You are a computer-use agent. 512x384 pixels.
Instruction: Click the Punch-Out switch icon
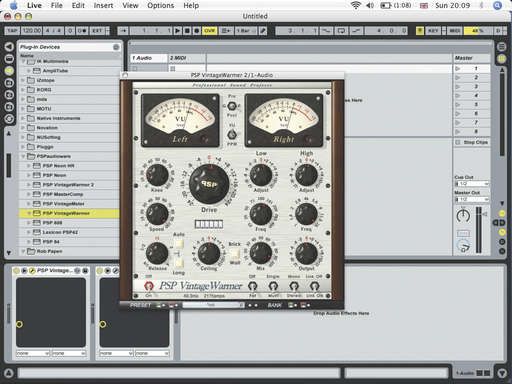(x=356, y=31)
